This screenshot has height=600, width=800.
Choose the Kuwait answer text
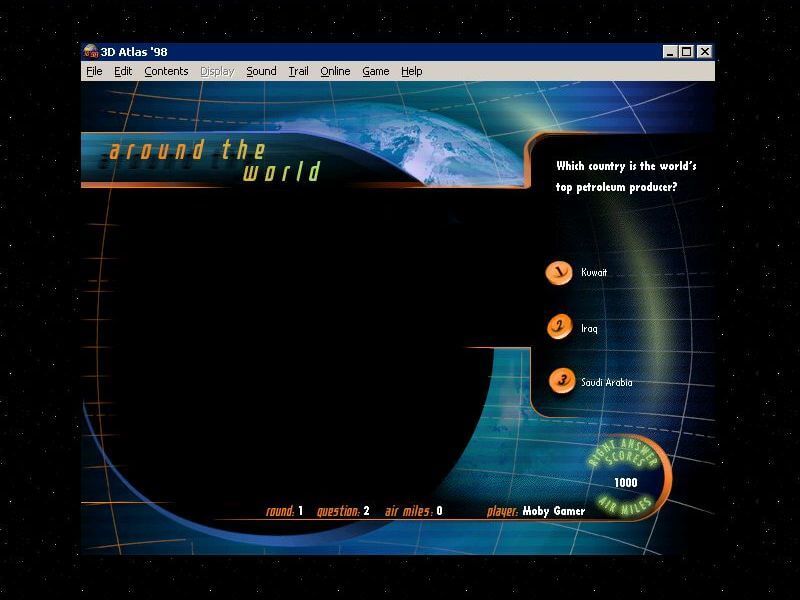[x=594, y=272]
